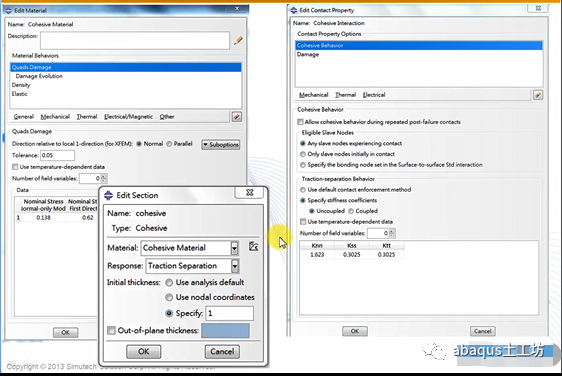Open Mechanical menu in Edit Contact Property
Screen dimensions: 562x376
tap(314, 95)
